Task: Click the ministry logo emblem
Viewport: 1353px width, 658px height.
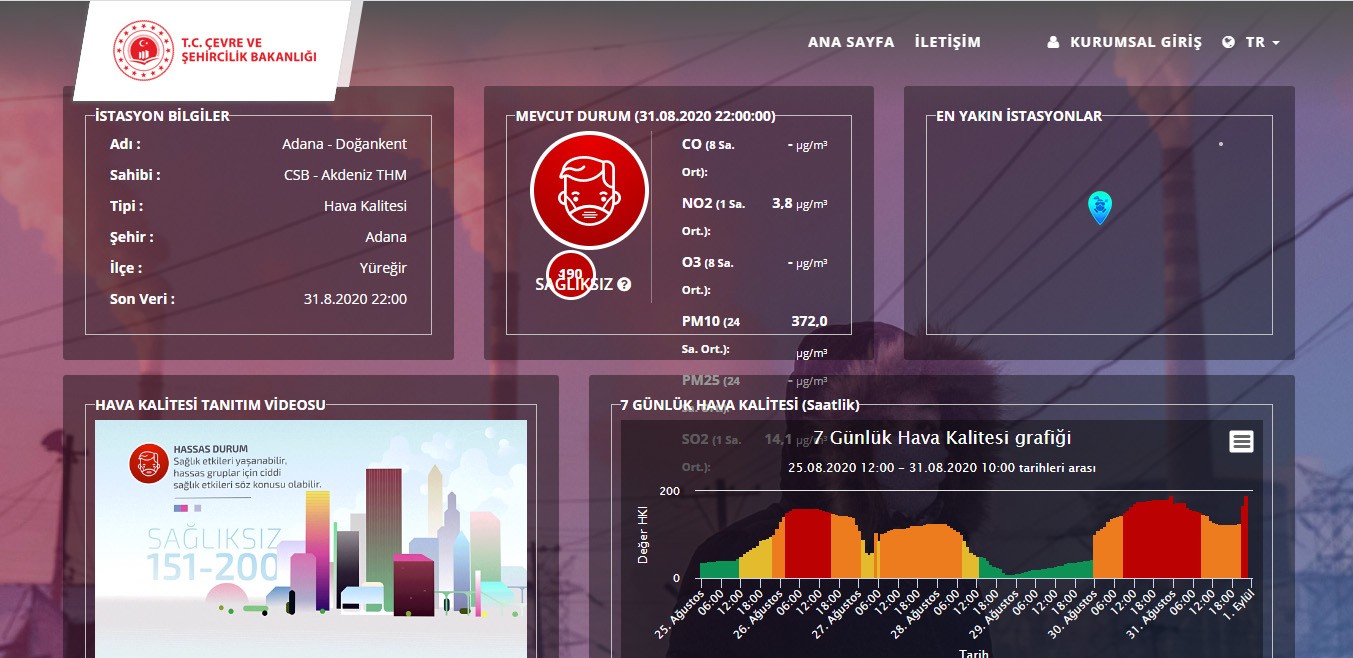Action: click(143, 50)
